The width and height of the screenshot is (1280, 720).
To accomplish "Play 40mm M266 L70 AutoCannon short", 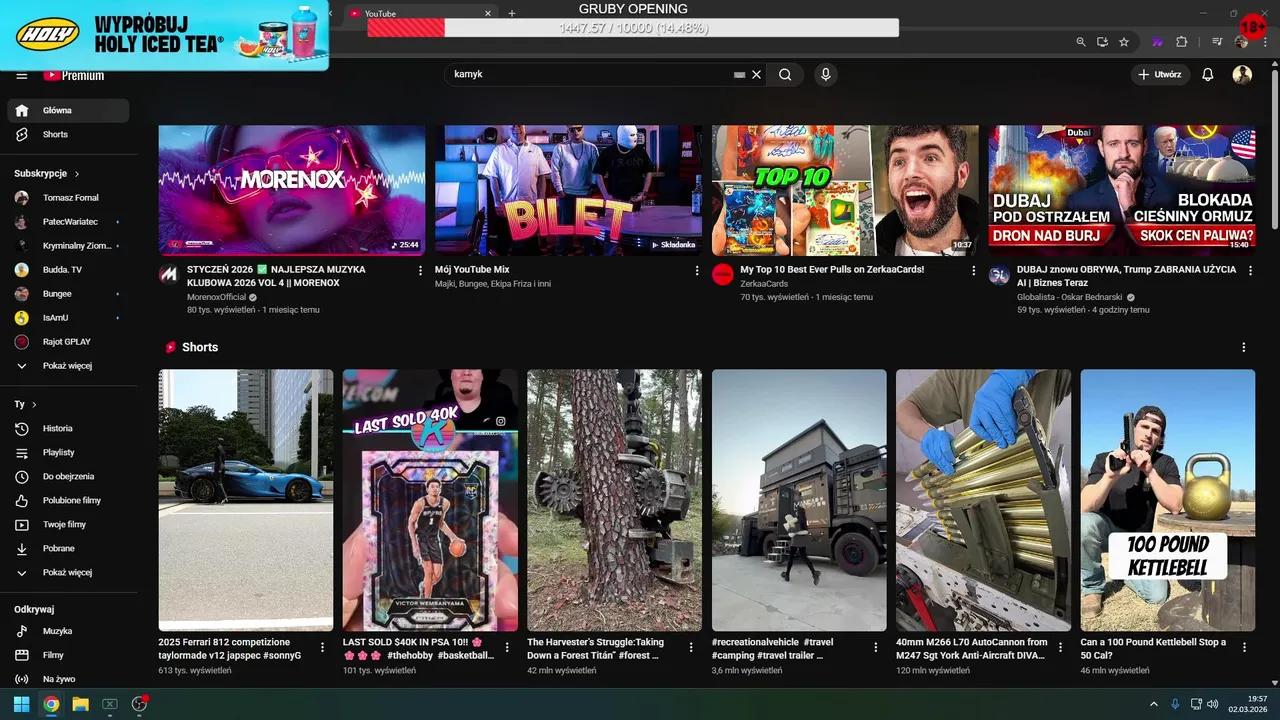I will pos(983,500).
